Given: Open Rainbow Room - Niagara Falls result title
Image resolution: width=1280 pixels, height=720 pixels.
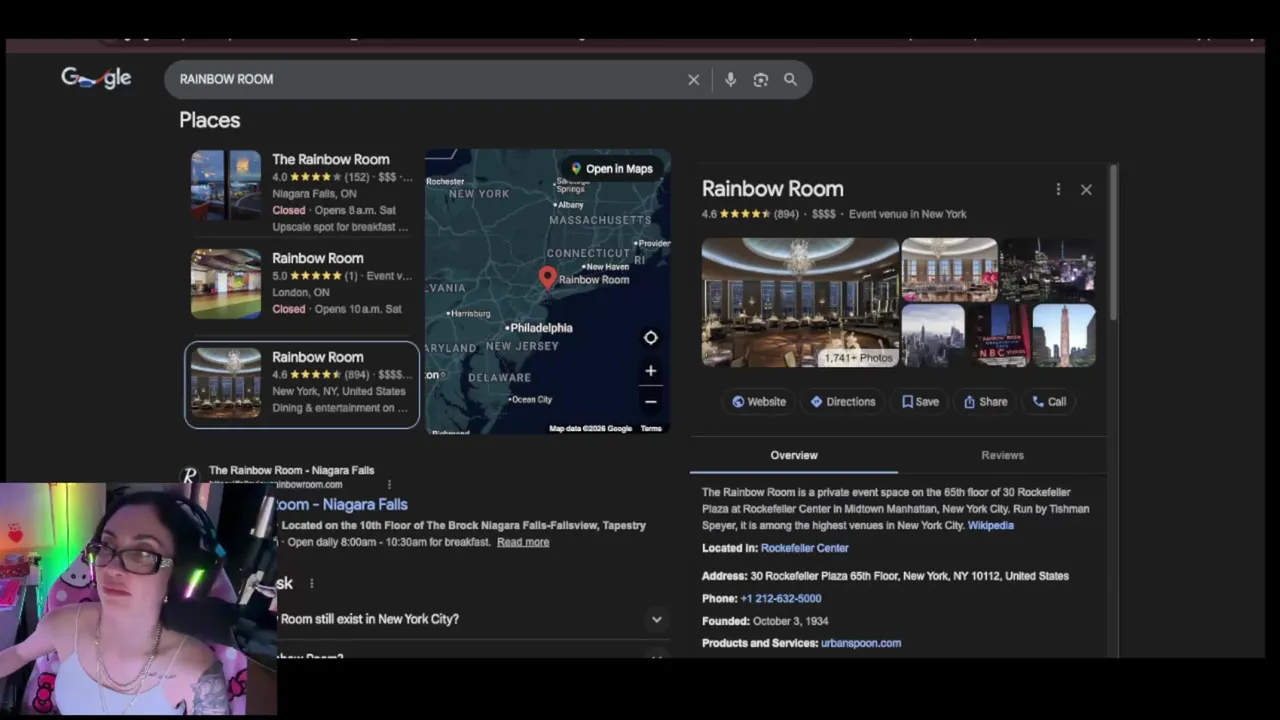Looking at the screenshot, I should pyautogui.click(x=341, y=505).
